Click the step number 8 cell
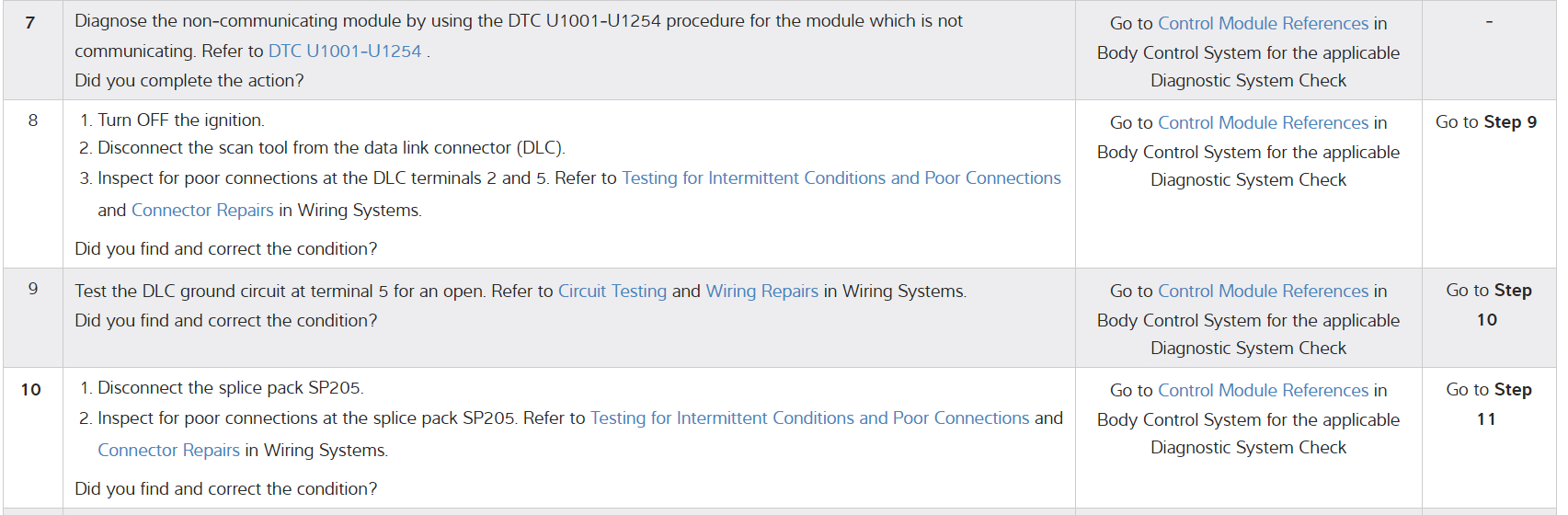Image resolution: width=1568 pixels, height=515 pixels. click(33, 120)
